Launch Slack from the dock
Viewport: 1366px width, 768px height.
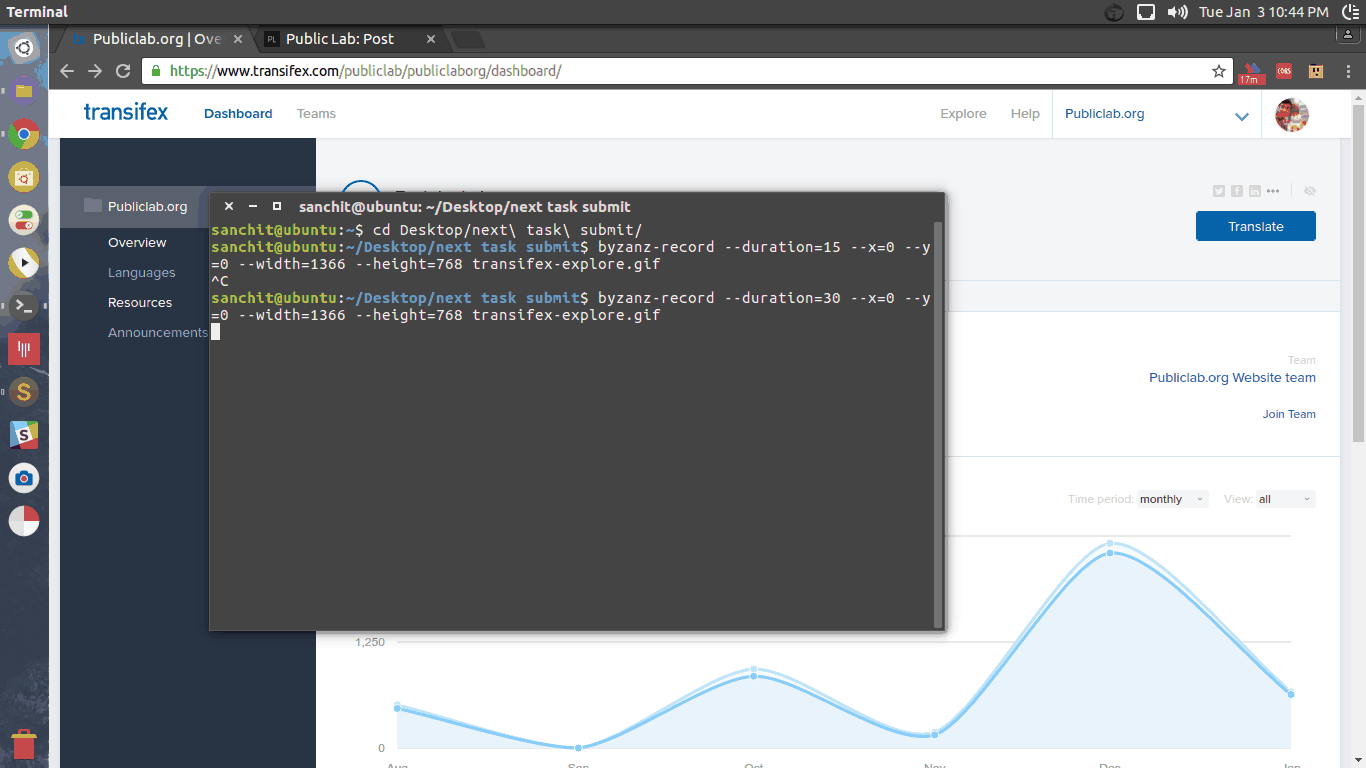24,435
